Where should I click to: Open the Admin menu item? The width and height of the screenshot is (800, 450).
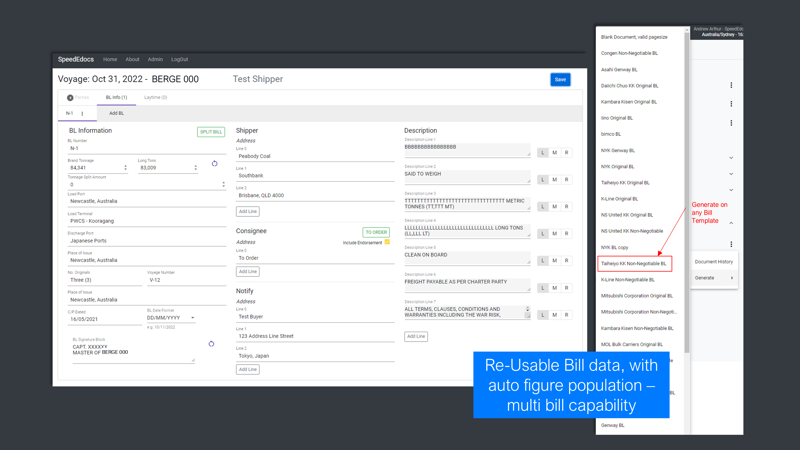pyautogui.click(x=155, y=59)
